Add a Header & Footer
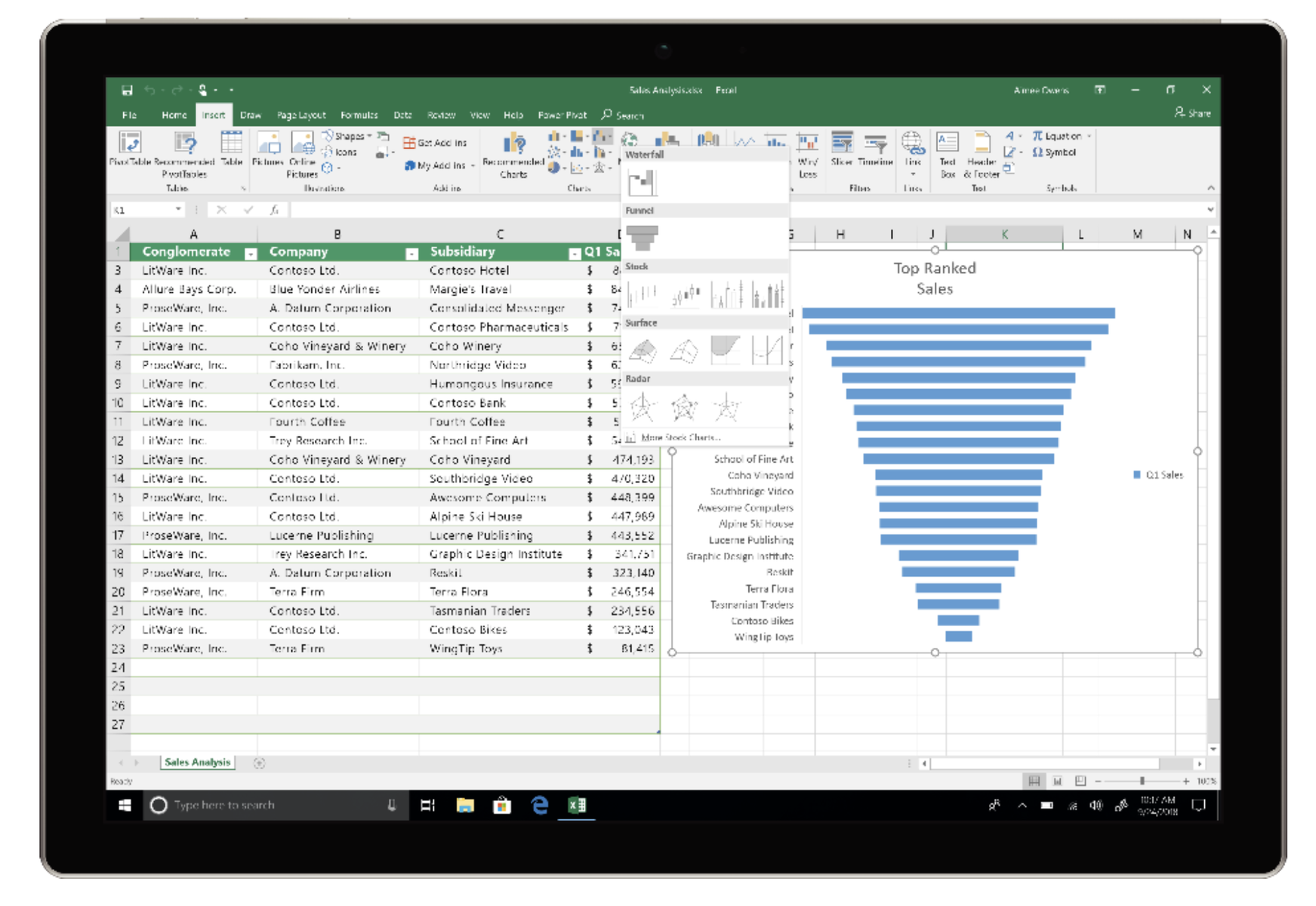The height and width of the screenshot is (906, 1316). (982, 155)
